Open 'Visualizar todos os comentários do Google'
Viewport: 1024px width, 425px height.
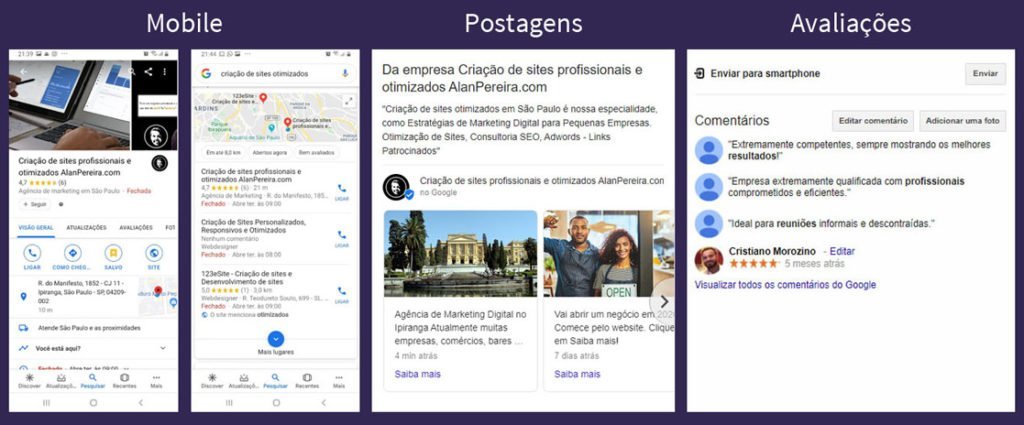(786, 285)
